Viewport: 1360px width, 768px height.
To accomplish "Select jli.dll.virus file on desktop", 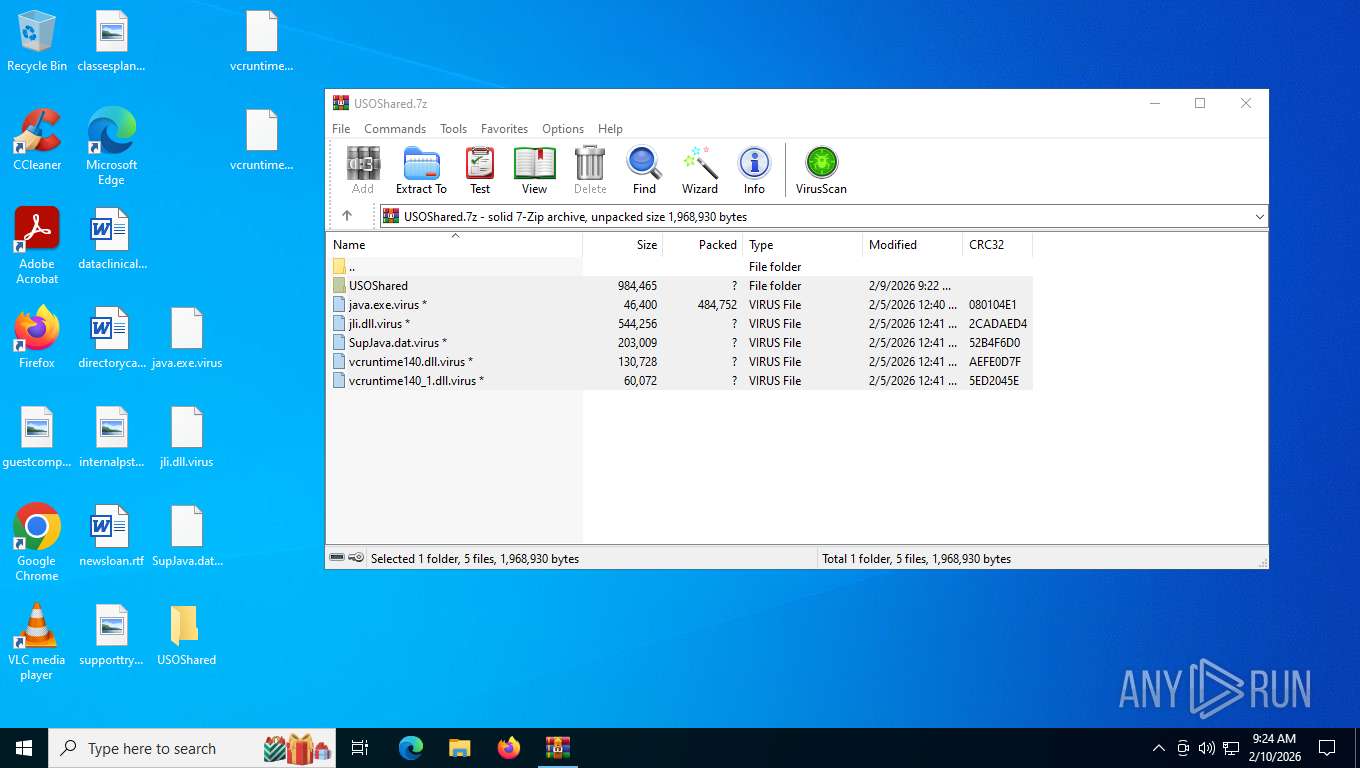I will (x=187, y=437).
